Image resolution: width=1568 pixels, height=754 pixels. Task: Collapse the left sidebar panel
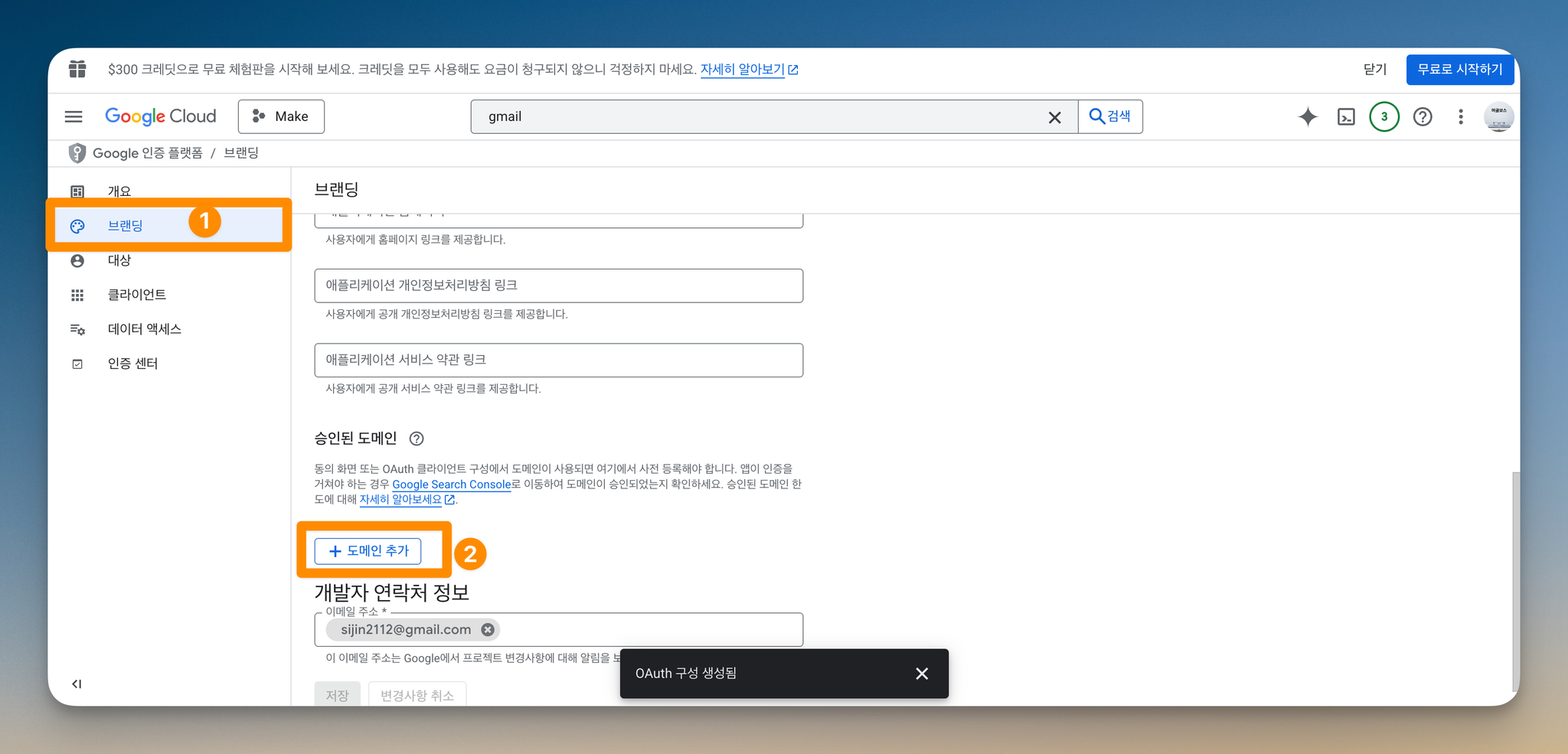tap(77, 684)
